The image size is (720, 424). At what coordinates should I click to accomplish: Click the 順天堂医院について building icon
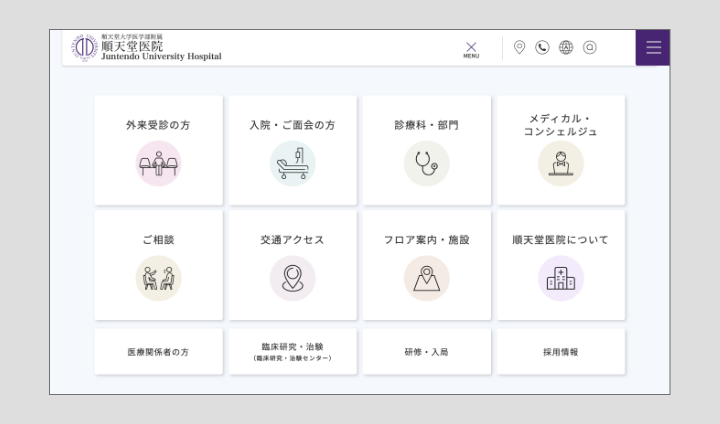click(x=560, y=278)
